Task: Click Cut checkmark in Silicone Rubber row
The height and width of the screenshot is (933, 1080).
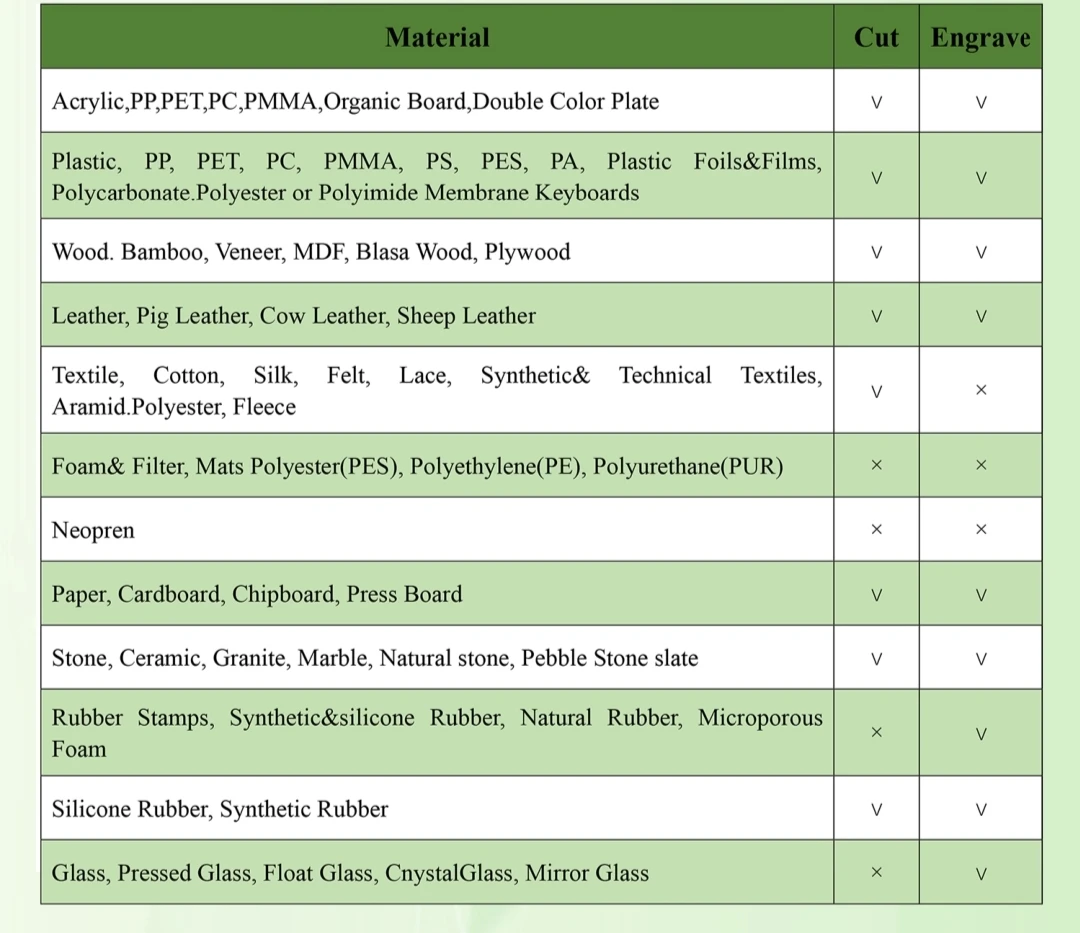Action: [x=876, y=809]
